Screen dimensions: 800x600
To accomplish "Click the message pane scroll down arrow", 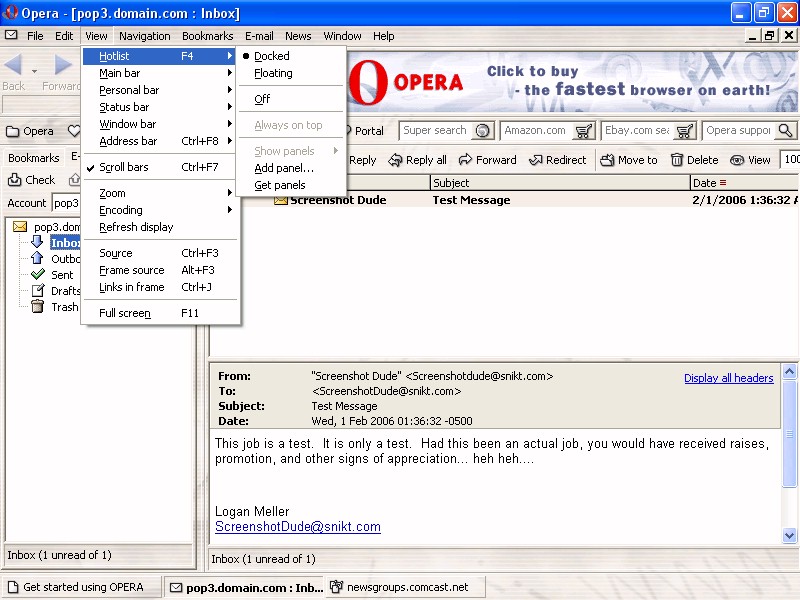I will [789, 535].
